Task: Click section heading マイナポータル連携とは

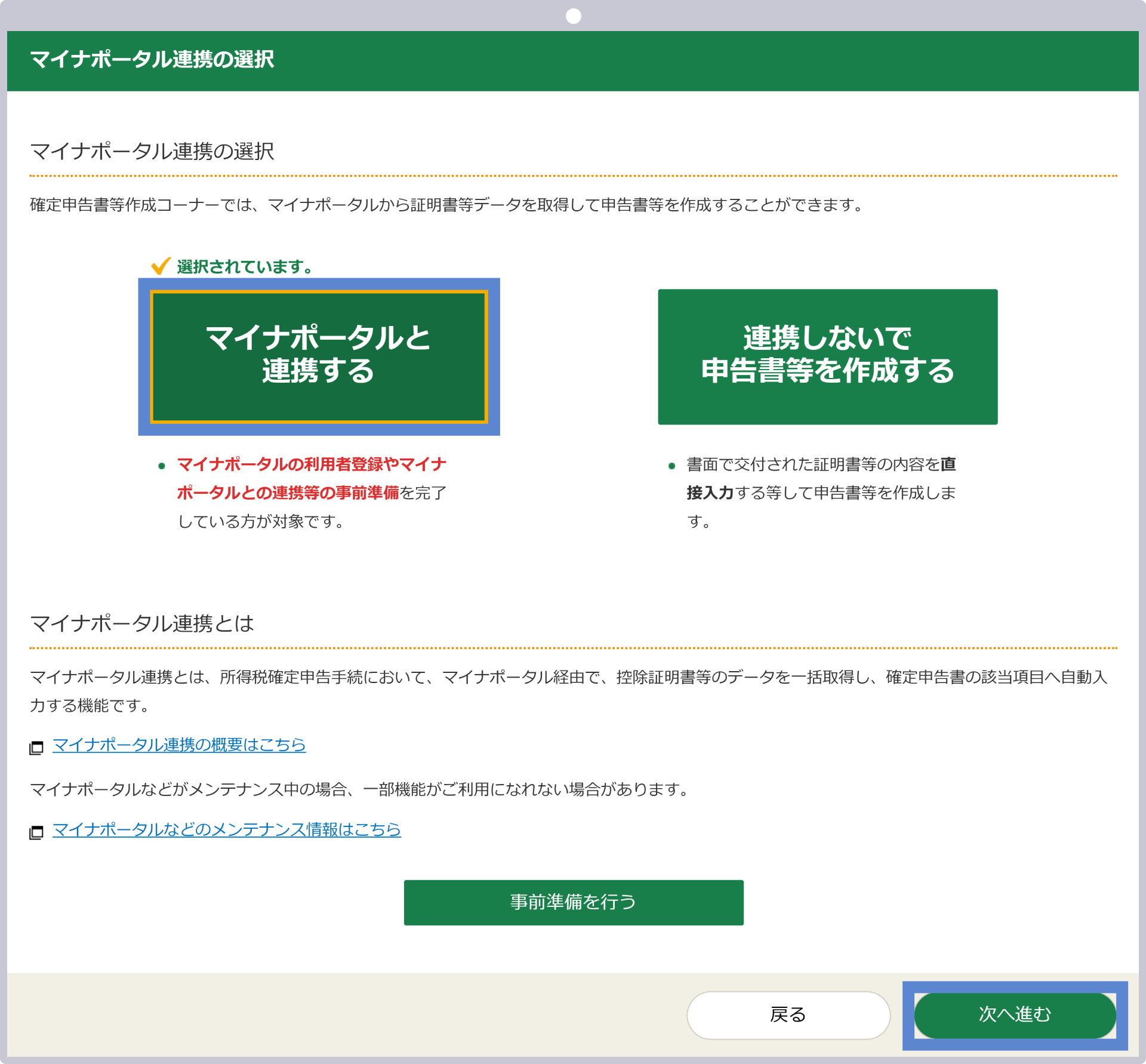Action: [x=142, y=623]
